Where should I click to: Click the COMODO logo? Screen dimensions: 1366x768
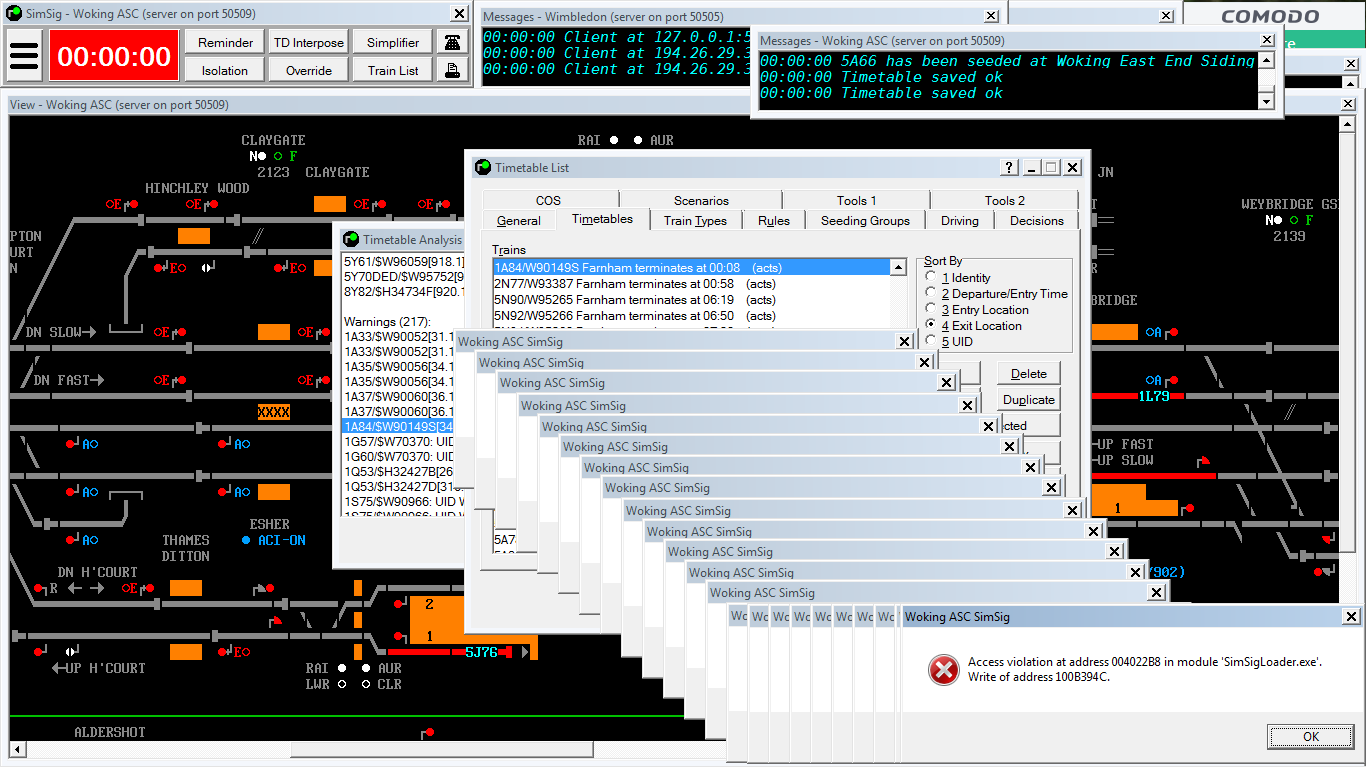pos(1270,16)
